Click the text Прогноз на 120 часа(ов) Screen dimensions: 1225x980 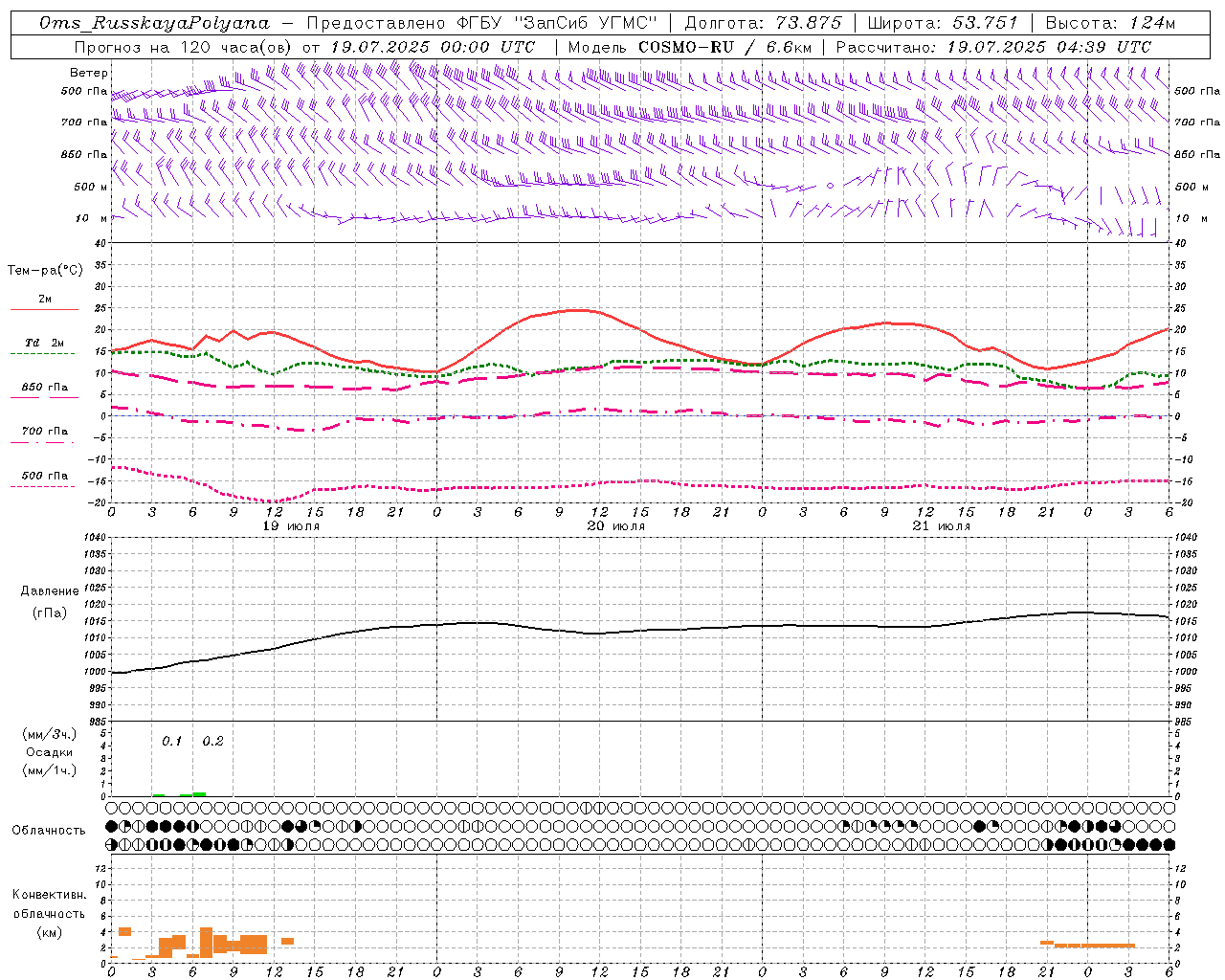[184, 47]
